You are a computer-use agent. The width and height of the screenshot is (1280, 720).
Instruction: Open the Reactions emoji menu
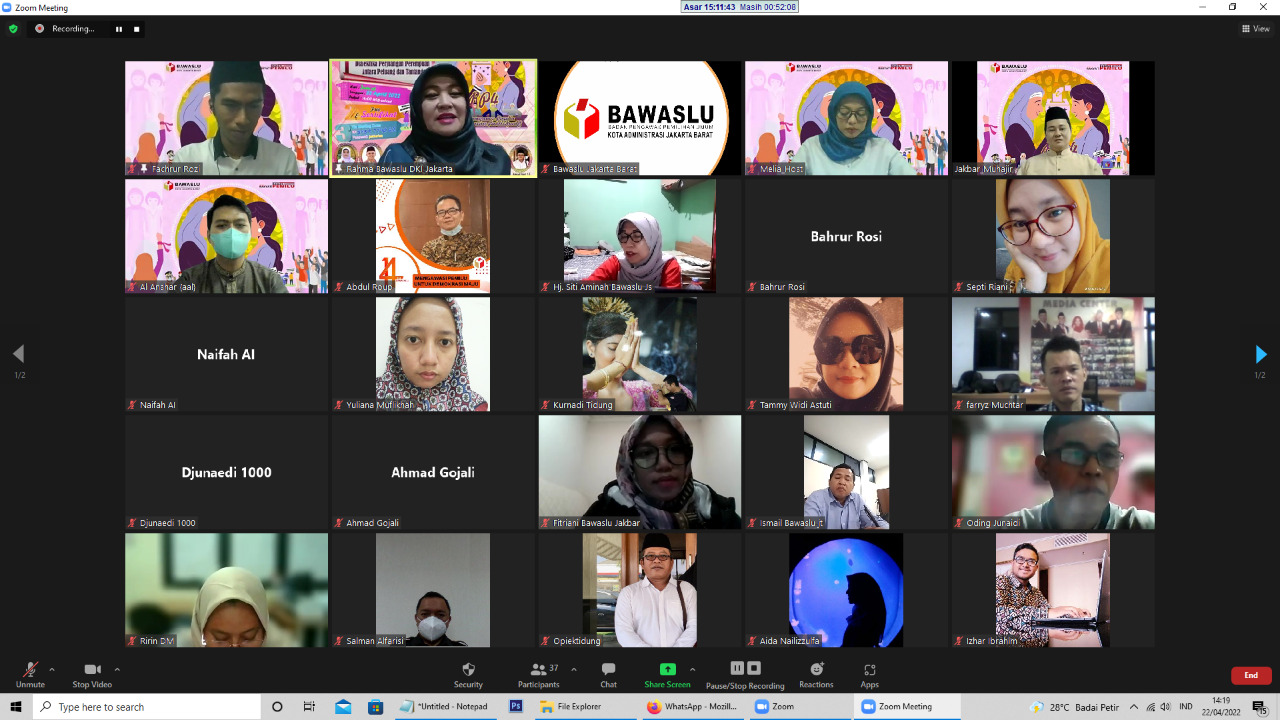tap(816, 674)
